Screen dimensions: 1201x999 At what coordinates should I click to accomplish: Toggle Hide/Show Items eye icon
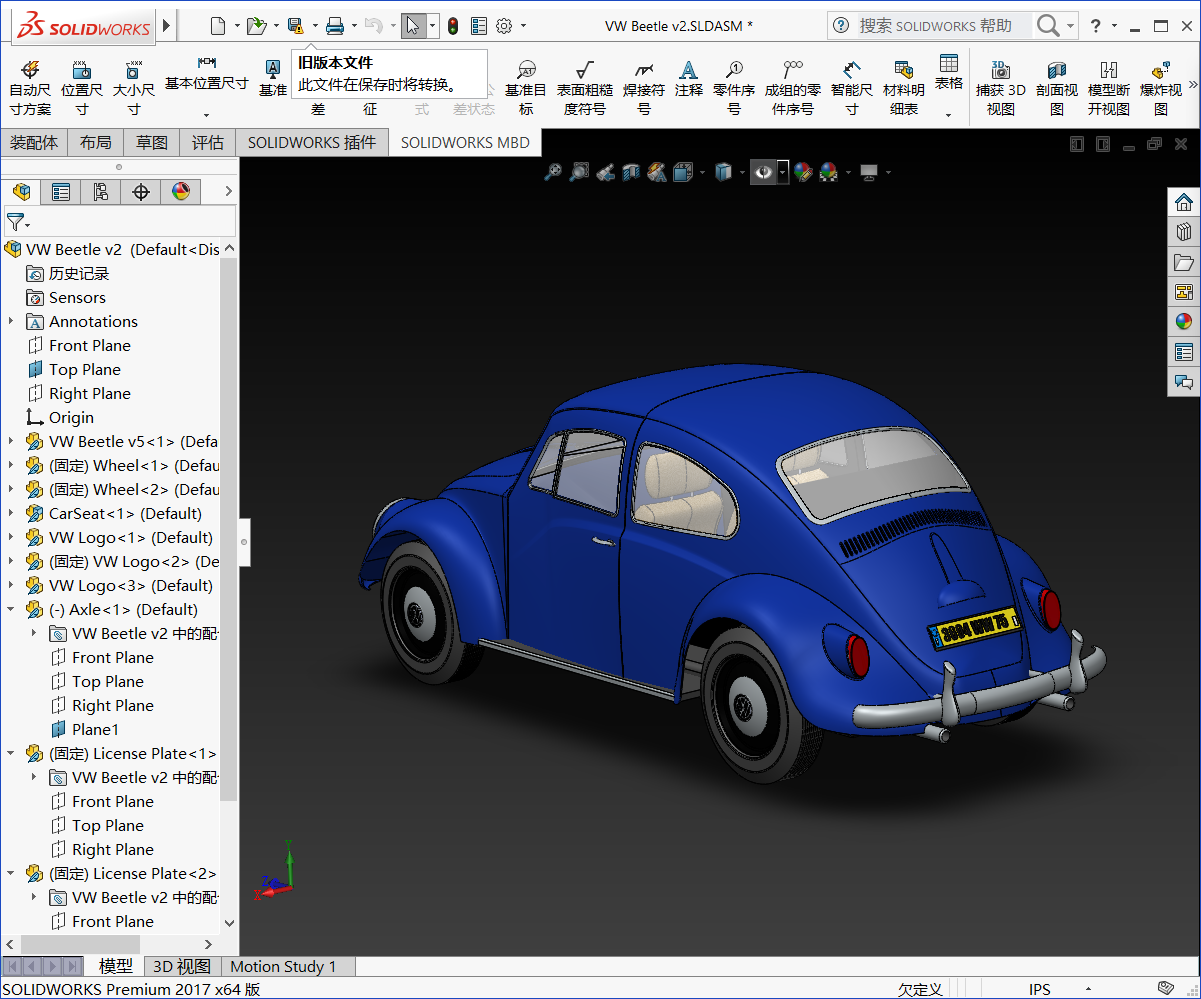pyautogui.click(x=764, y=172)
